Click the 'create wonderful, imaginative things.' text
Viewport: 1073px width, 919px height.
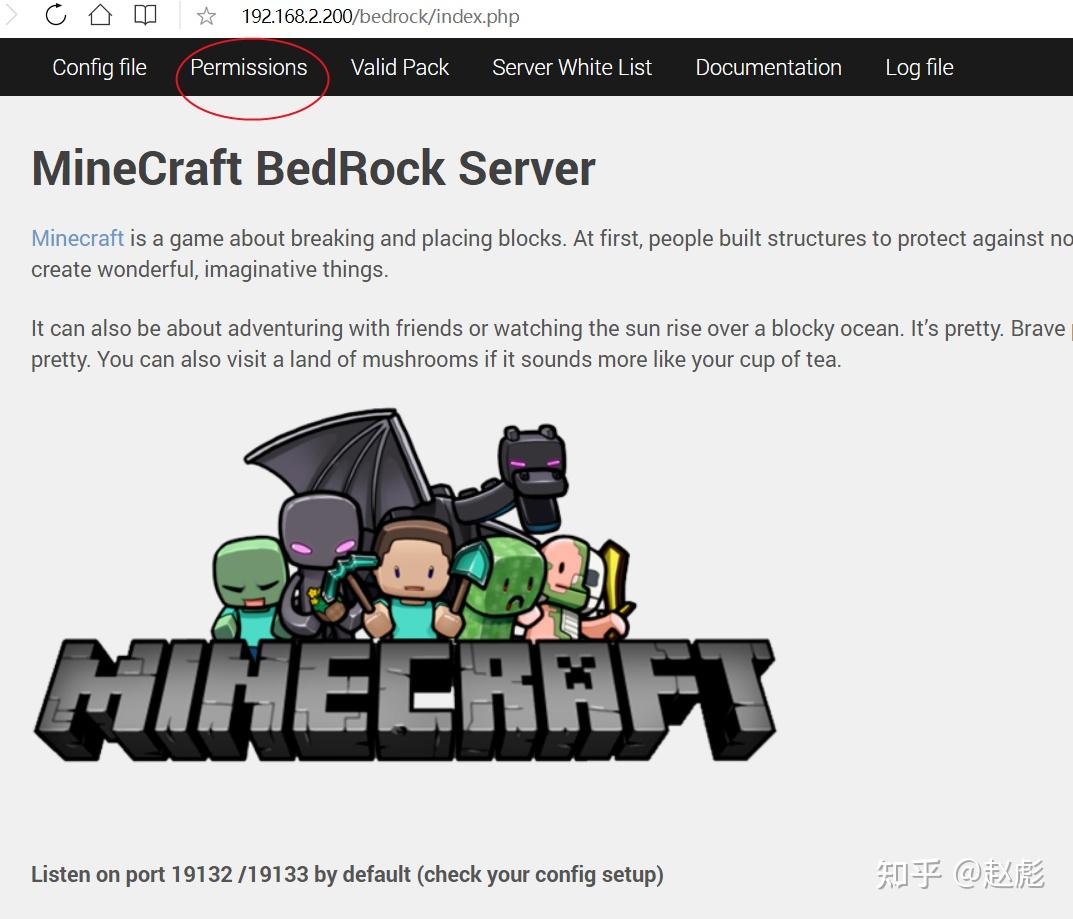click(x=209, y=270)
